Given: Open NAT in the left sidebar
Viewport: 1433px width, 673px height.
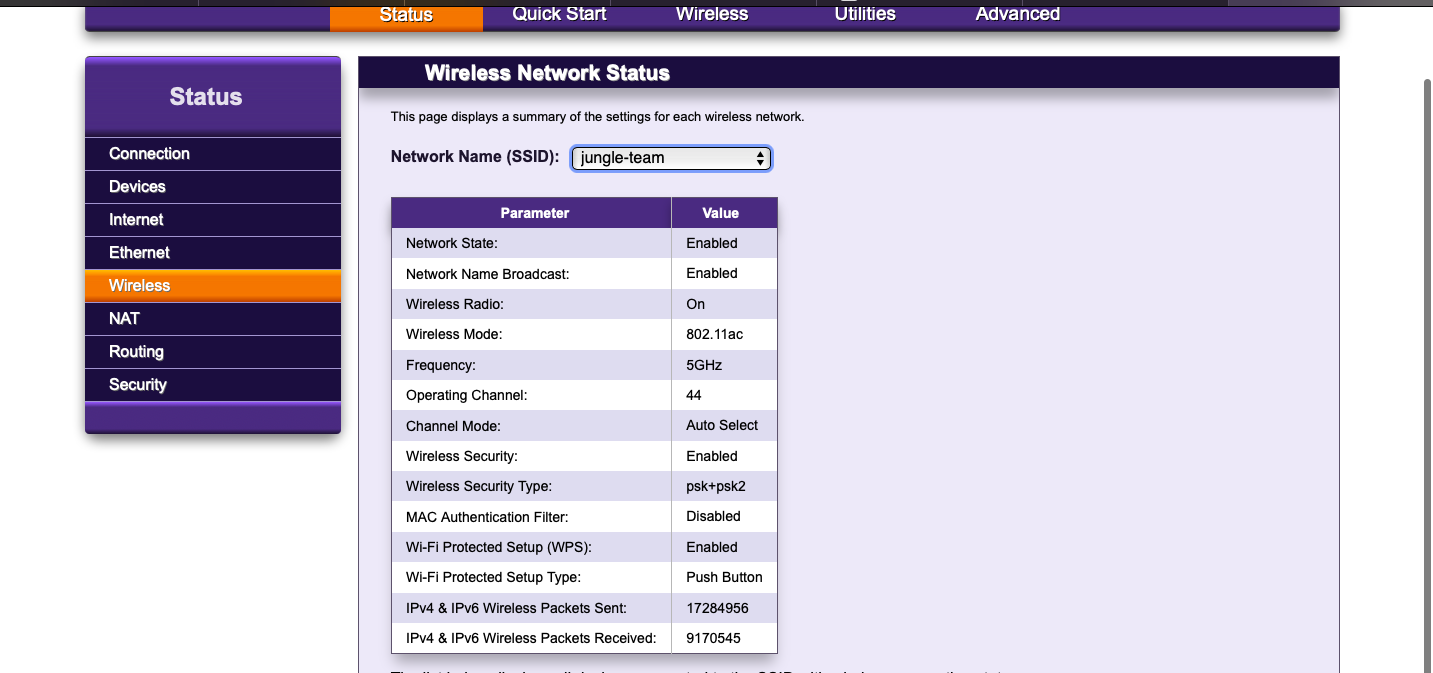Looking at the screenshot, I should [124, 319].
